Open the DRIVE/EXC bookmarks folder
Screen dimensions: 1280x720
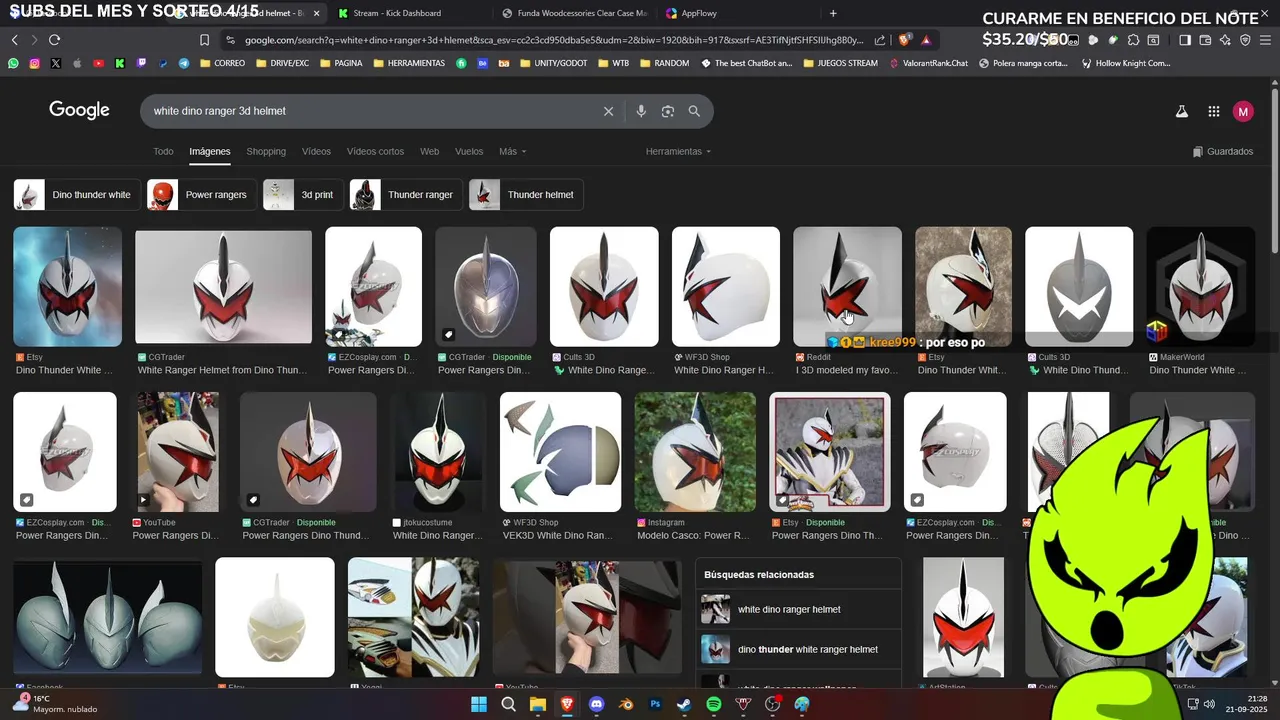point(282,63)
